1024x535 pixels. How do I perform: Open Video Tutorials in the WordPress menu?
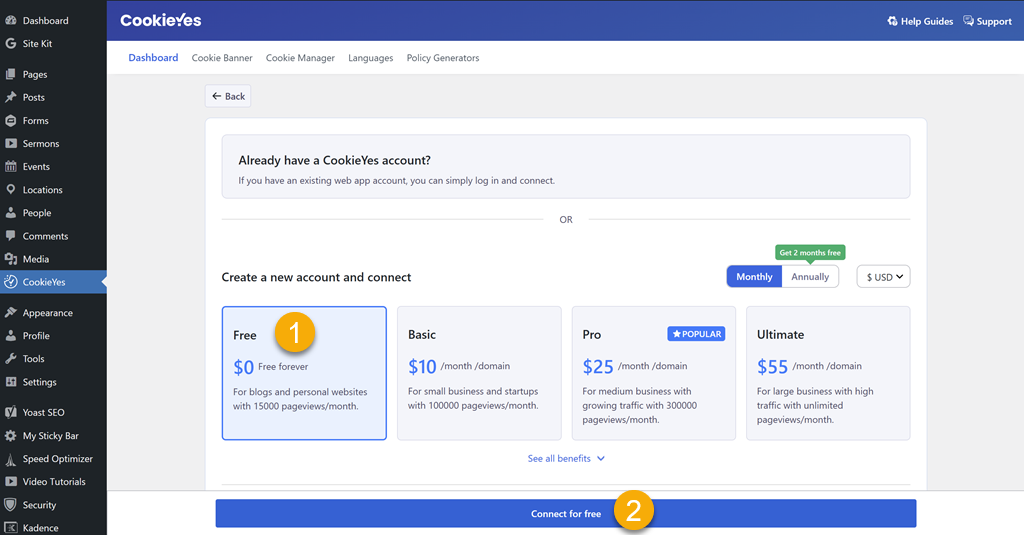[53, 481]
